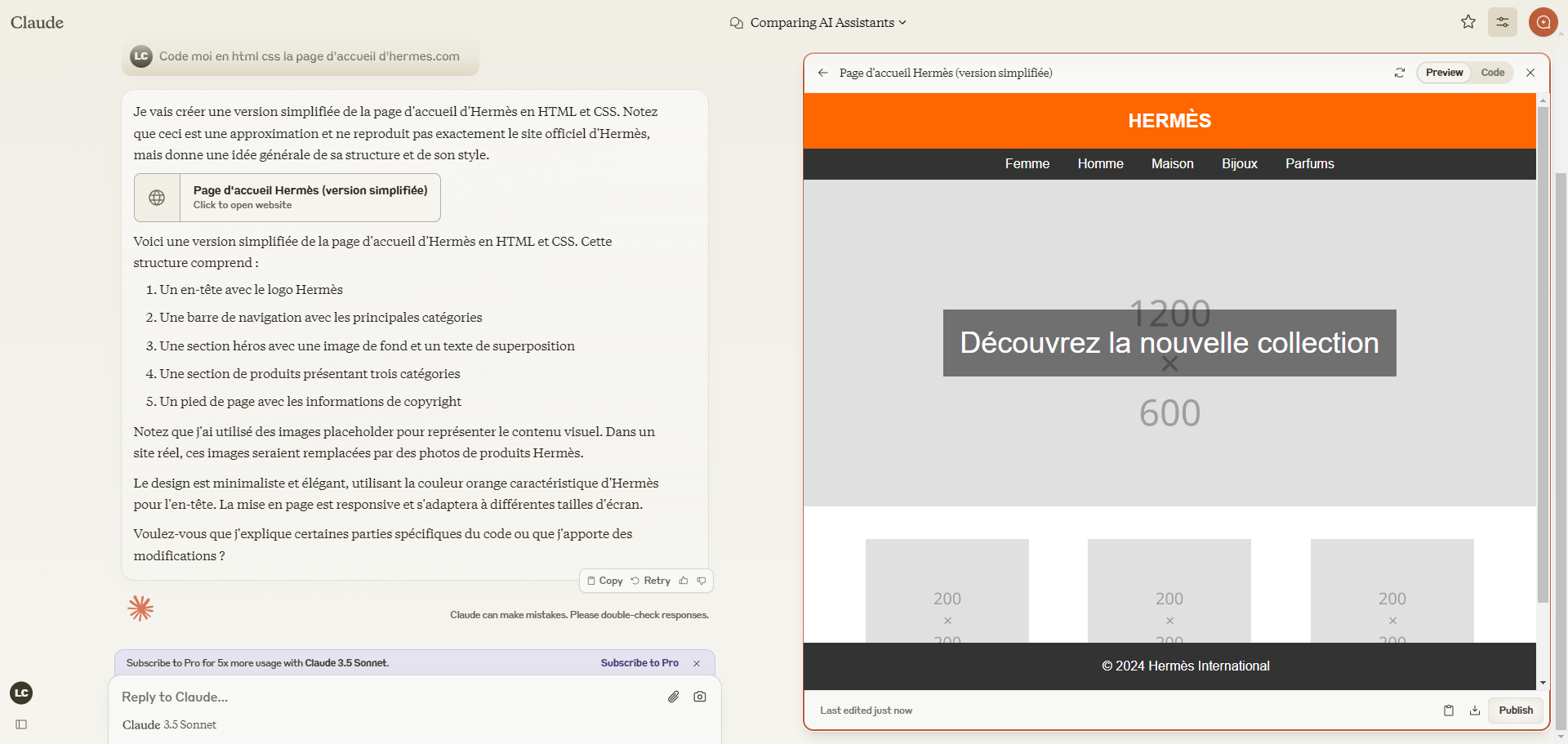
Task: Click the artifact preview vertical scrollbar
Action: (x=1543, y=355)
